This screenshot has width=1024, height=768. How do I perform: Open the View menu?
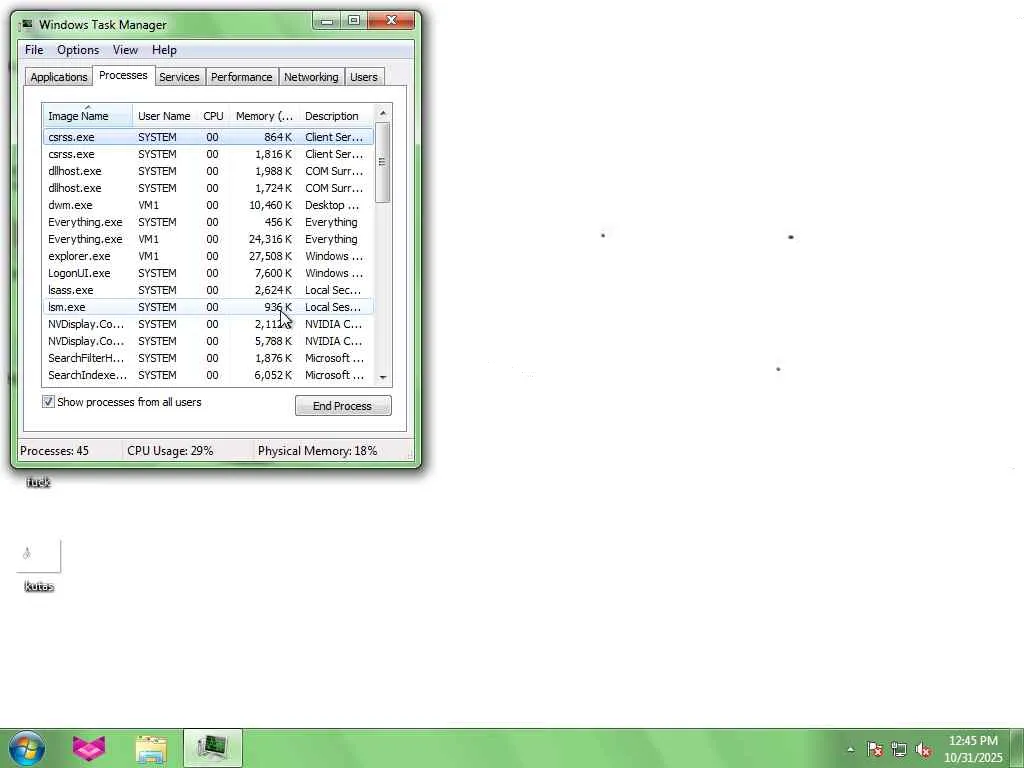coord(125,50)
